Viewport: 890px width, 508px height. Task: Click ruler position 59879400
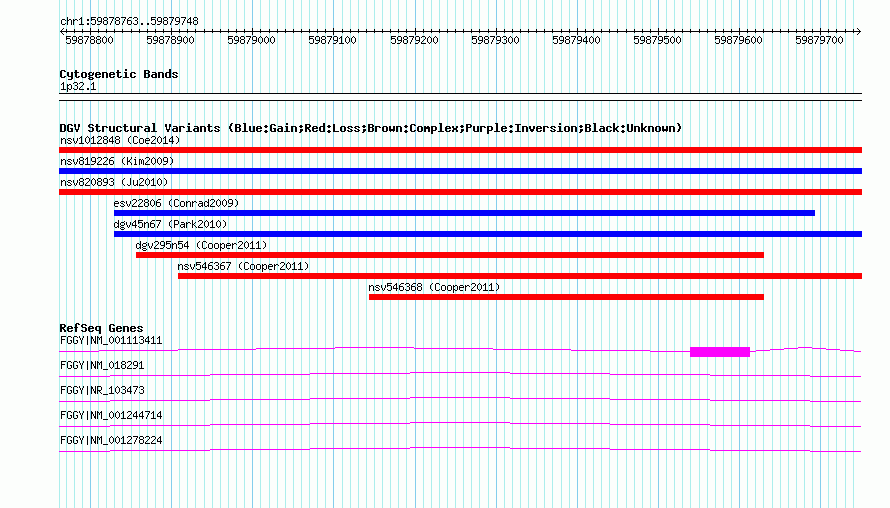click(577, 40)
